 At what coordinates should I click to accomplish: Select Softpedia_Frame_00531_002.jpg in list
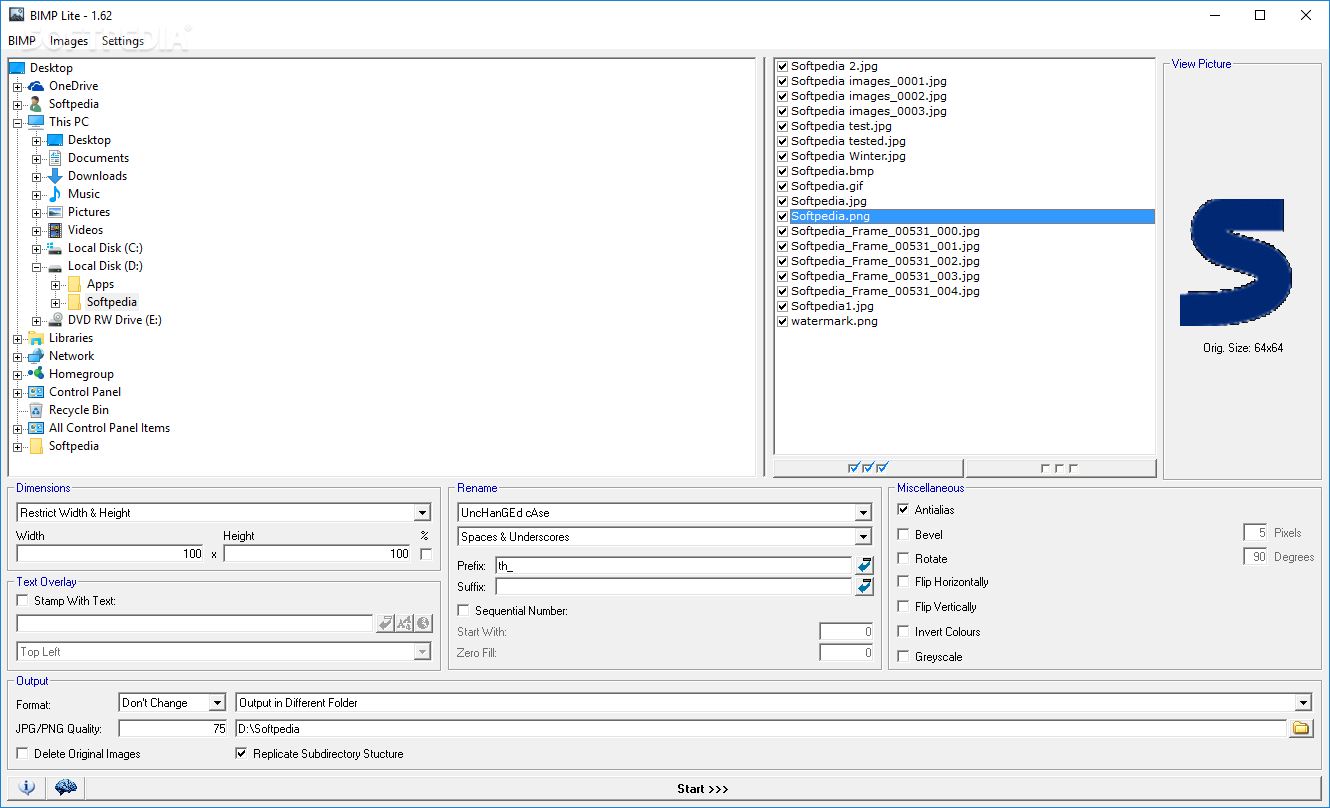(885, 261)
